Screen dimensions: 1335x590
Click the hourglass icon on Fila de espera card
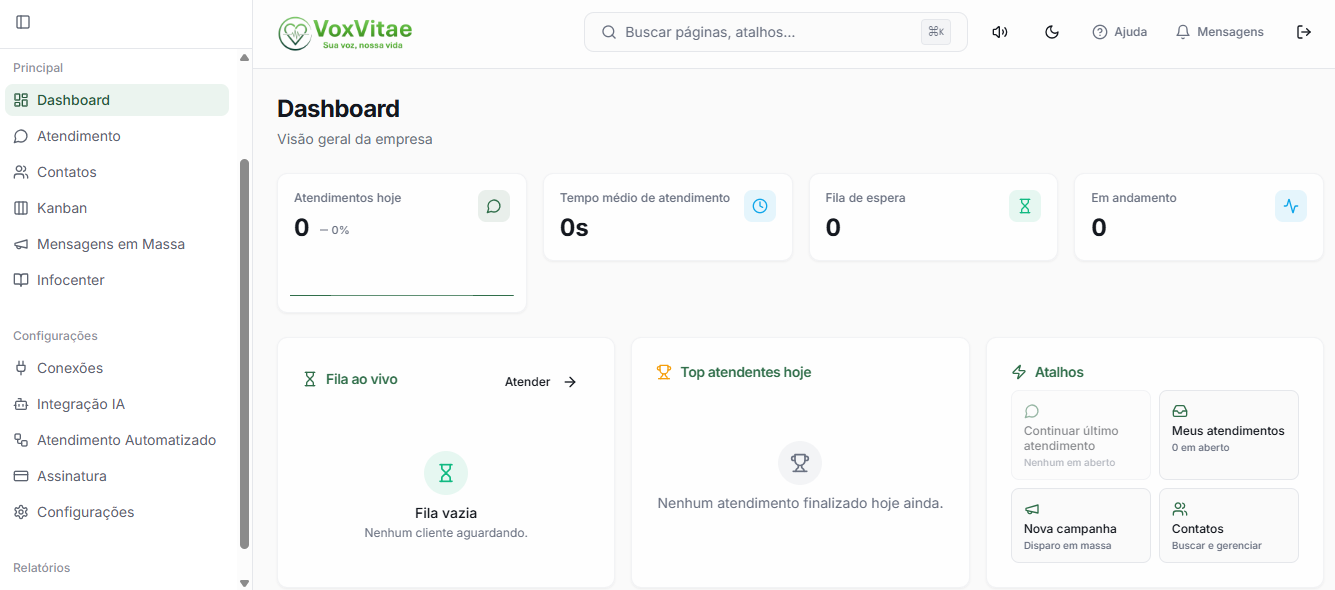1025,206
